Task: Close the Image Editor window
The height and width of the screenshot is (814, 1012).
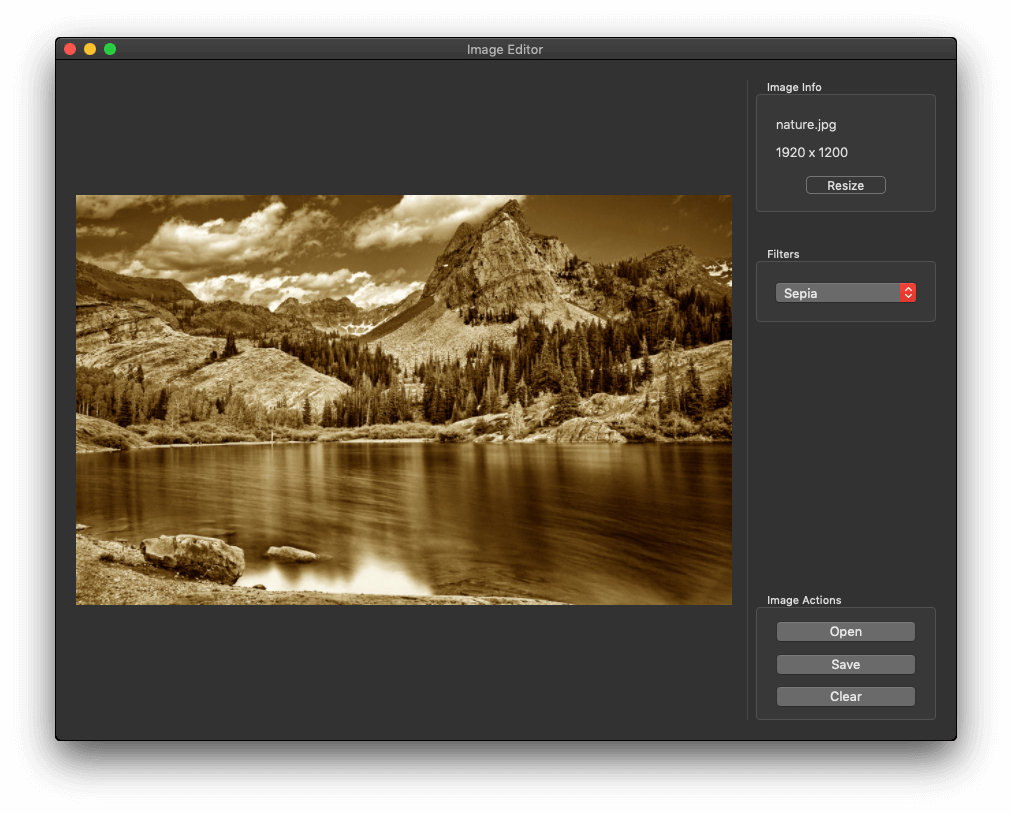Action: point(70,49)
